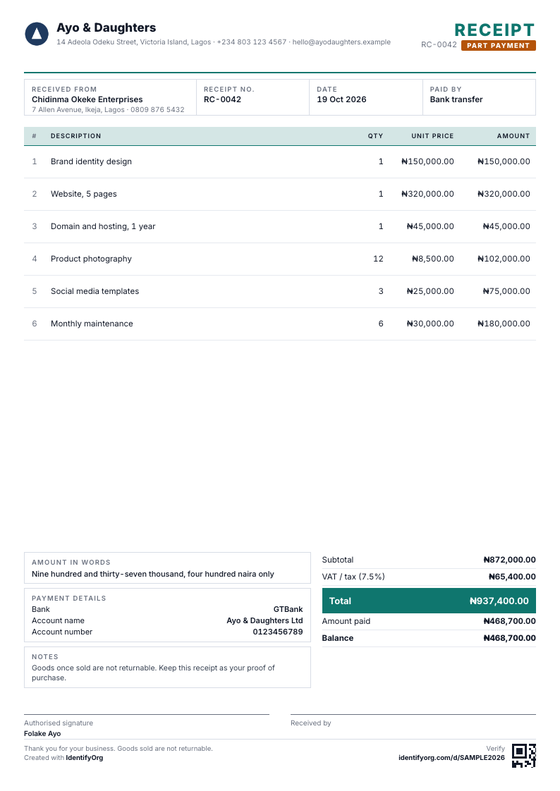Click the VAT / tax (7.5%) label
This screenshot has width=560, height=791.
[353, 577]
